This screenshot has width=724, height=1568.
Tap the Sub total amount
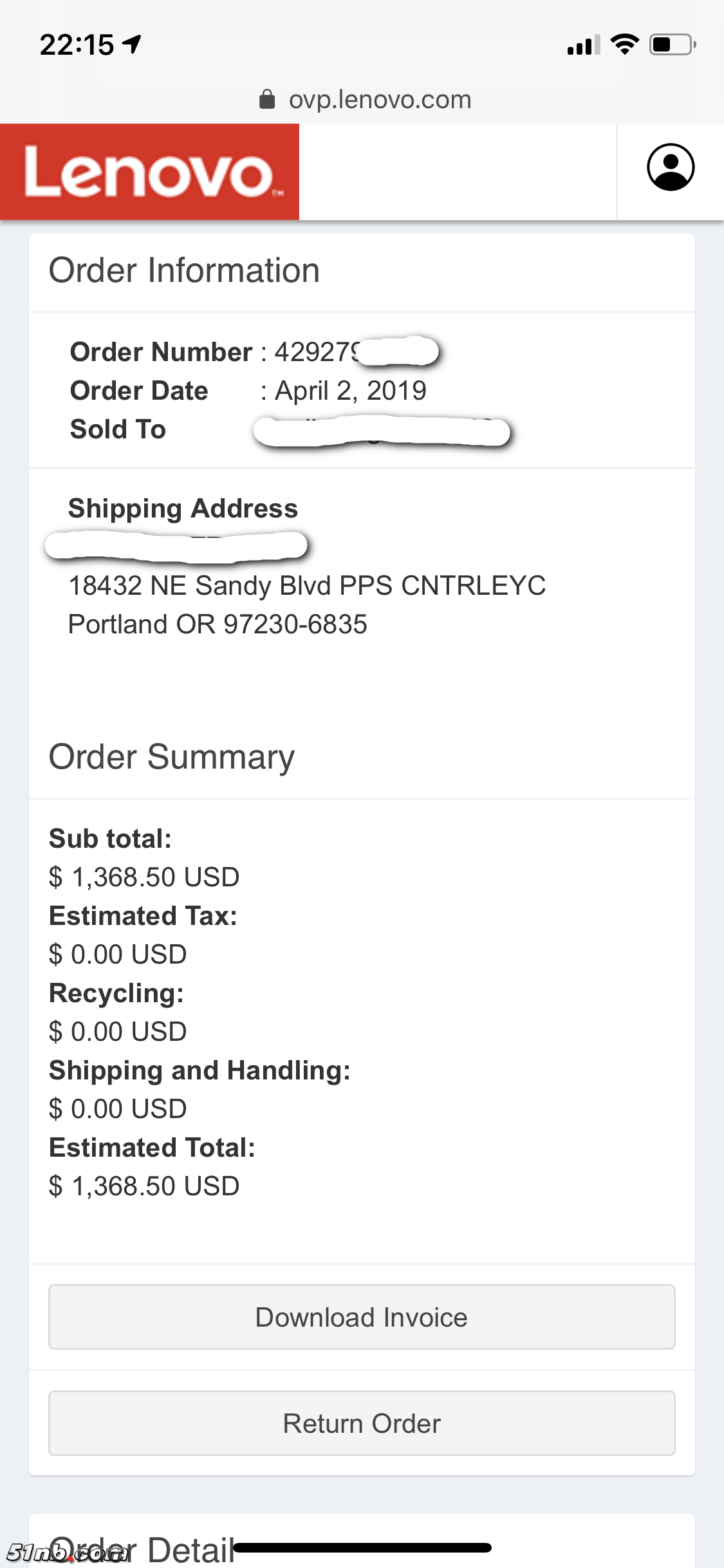click(144, 877)
